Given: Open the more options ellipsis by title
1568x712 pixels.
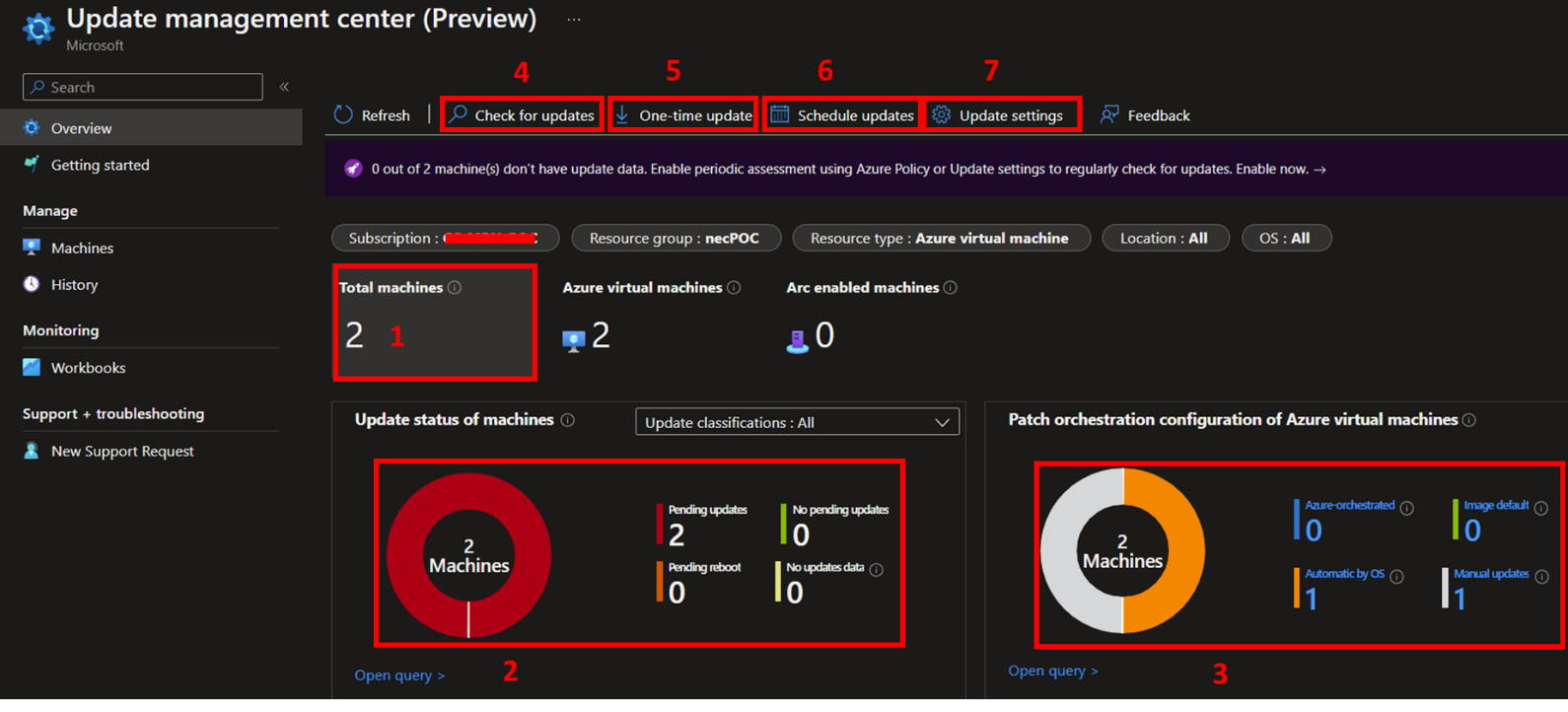Looking at the screenshot, I should 574,20.
